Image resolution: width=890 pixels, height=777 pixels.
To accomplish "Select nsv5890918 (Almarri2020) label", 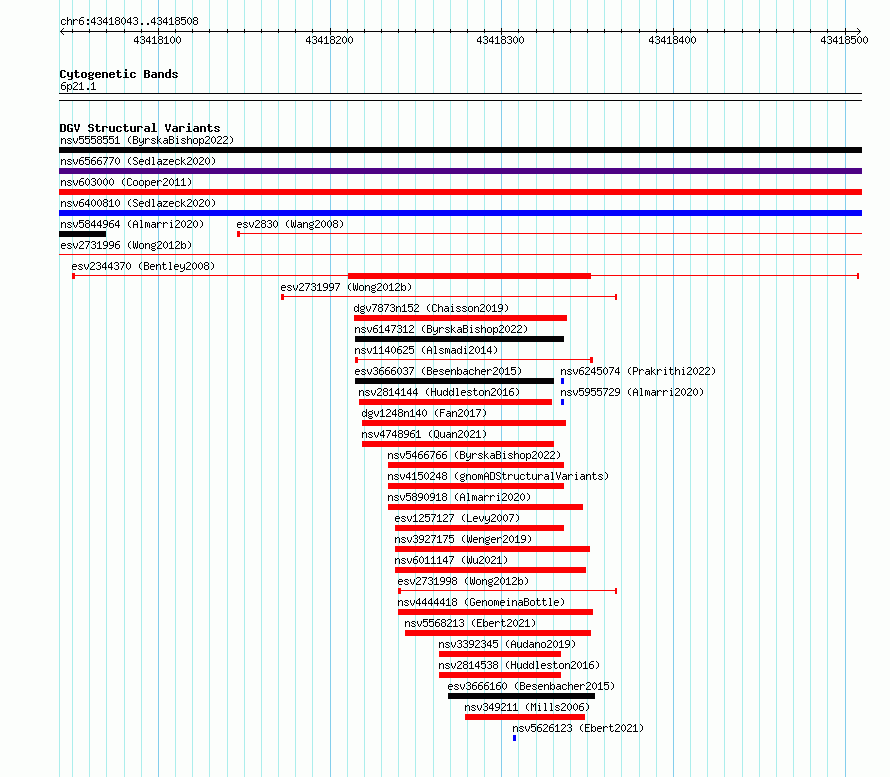I will pyautogui.click(x=459, y=497).
